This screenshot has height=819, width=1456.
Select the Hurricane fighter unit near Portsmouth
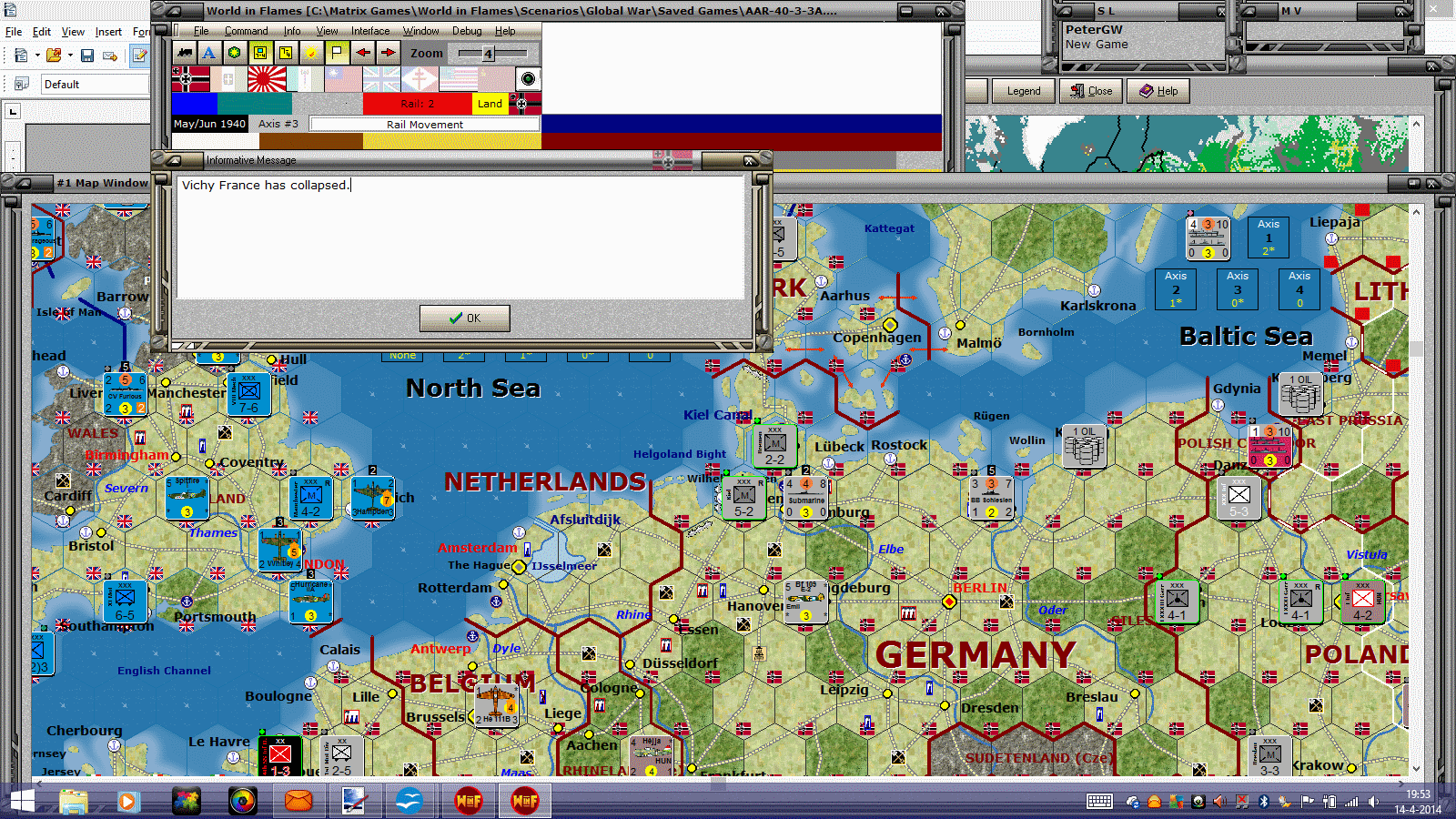pos(310,602)
